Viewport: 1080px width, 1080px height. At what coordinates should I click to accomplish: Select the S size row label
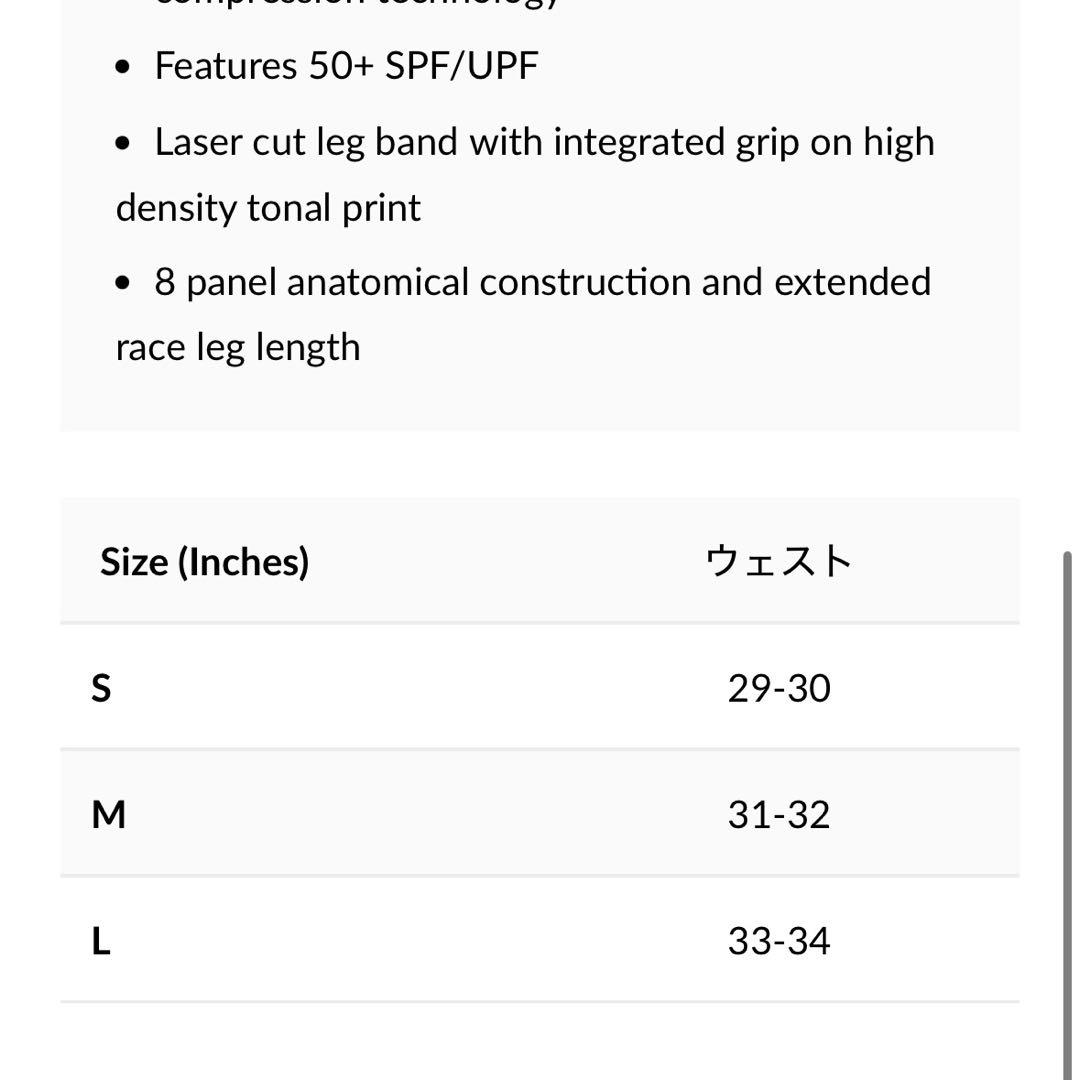101,688
